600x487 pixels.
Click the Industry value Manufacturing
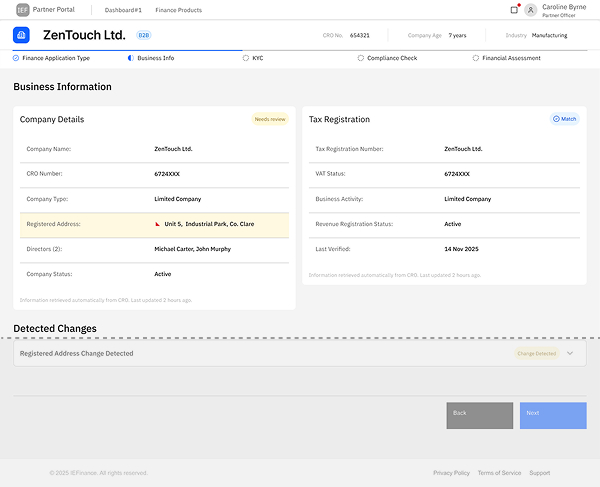pyautogui.click(x=549, y=36)
